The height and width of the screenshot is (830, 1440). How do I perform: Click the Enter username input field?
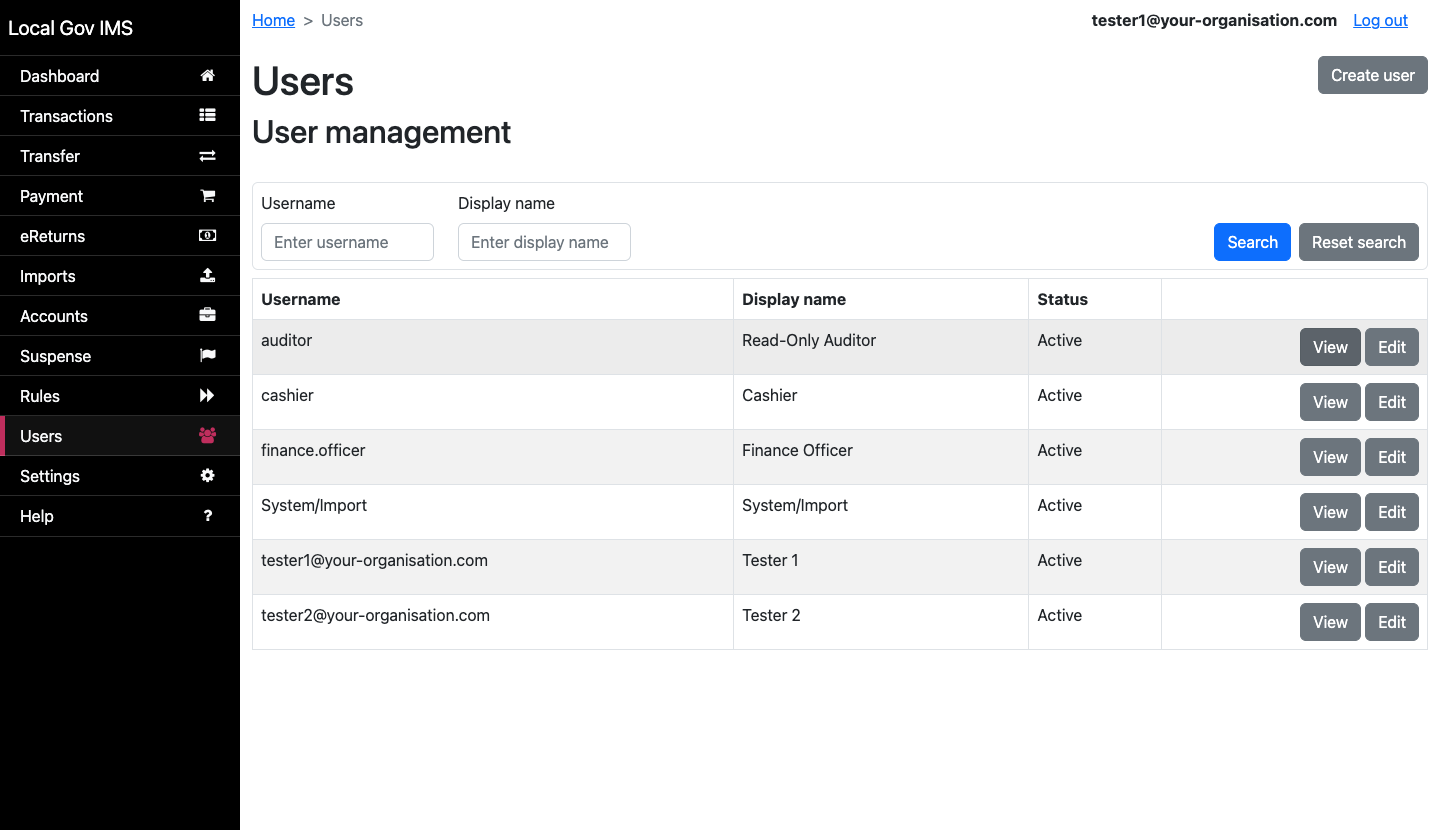coord(347,242)
